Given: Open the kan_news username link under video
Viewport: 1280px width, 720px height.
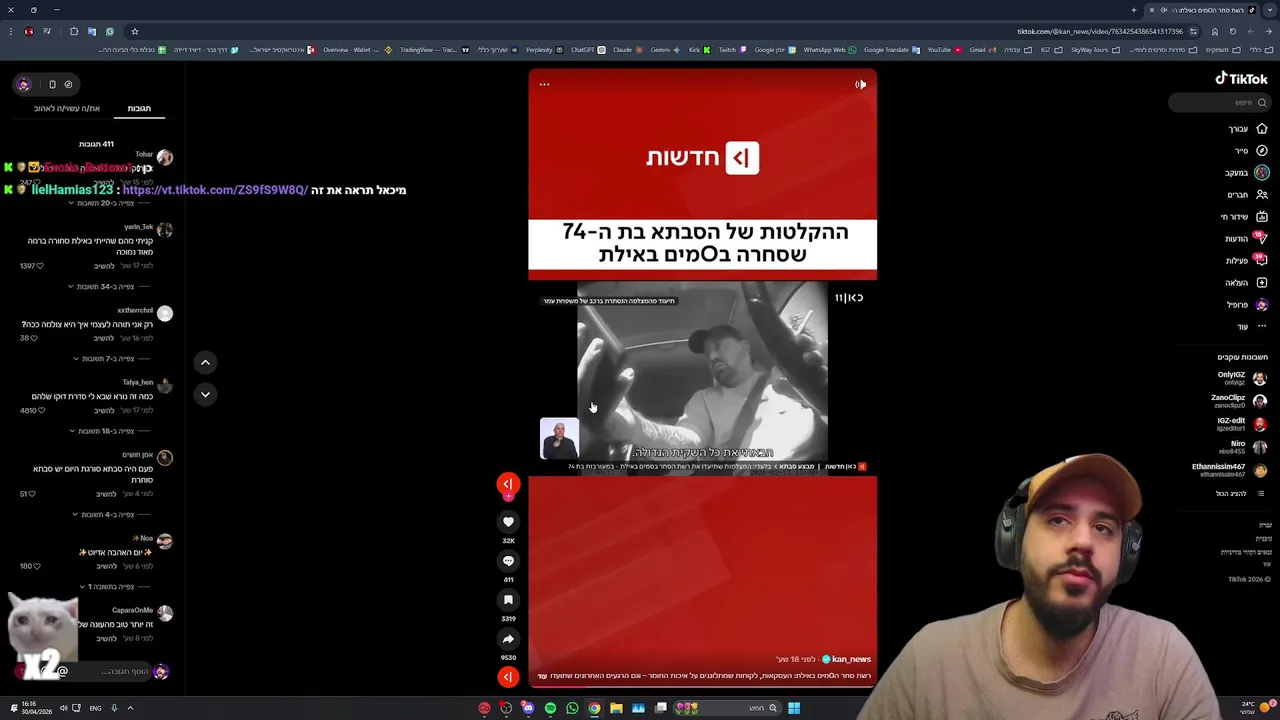Looking at the screenshot, I should [x=851, y=659].
